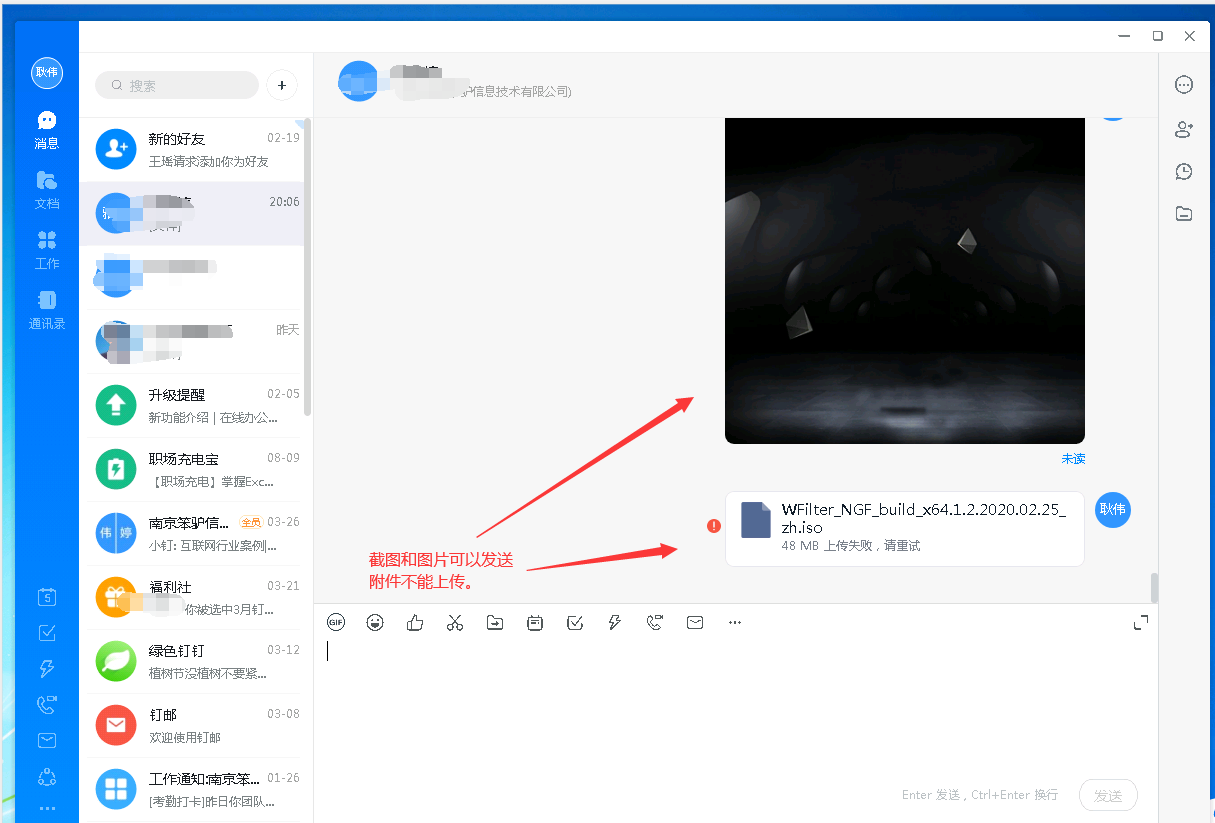Viewport: 1215px width, 823px height.
Task: Expand the chat input box to full size
Action: [1140, 623]
